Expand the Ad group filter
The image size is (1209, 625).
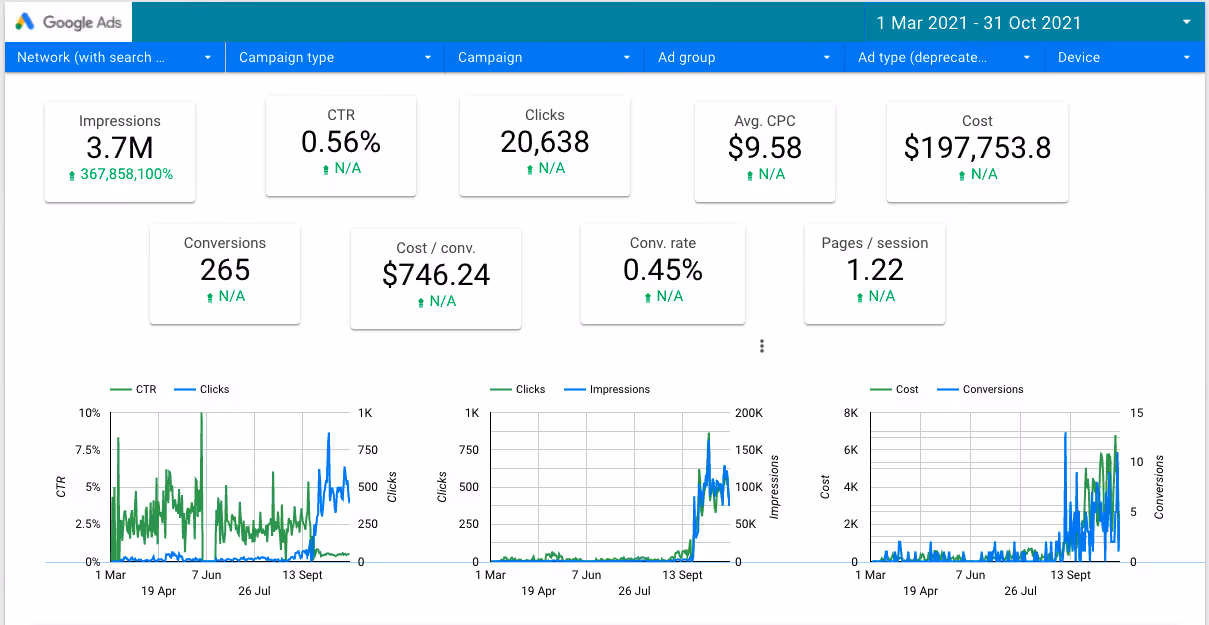coord(745,57)
